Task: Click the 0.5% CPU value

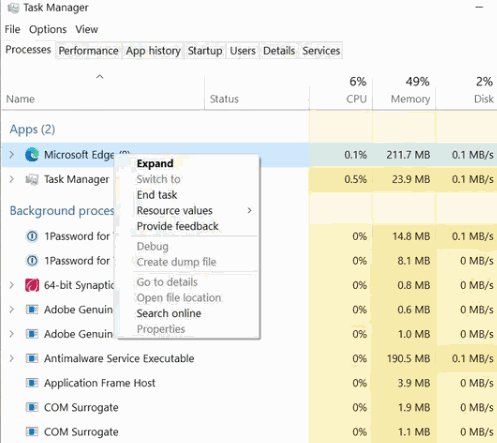Action: [x=356, y=179]
